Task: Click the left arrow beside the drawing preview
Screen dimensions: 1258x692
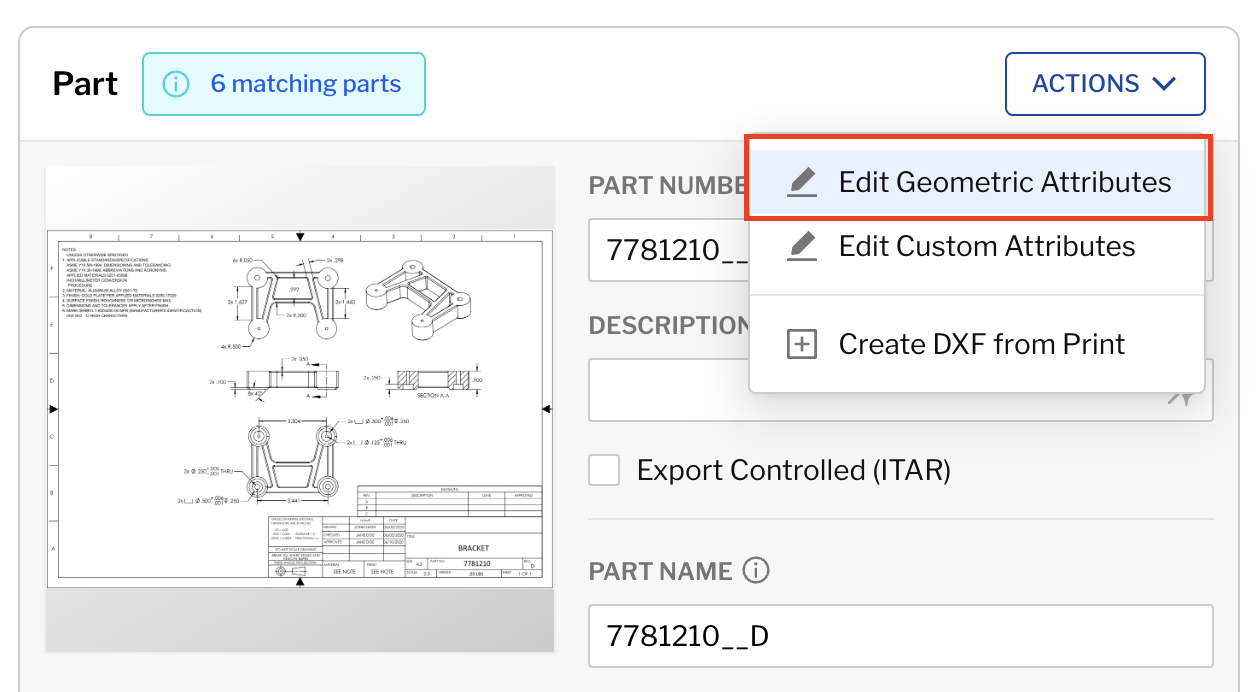Action: click(53, 409)
